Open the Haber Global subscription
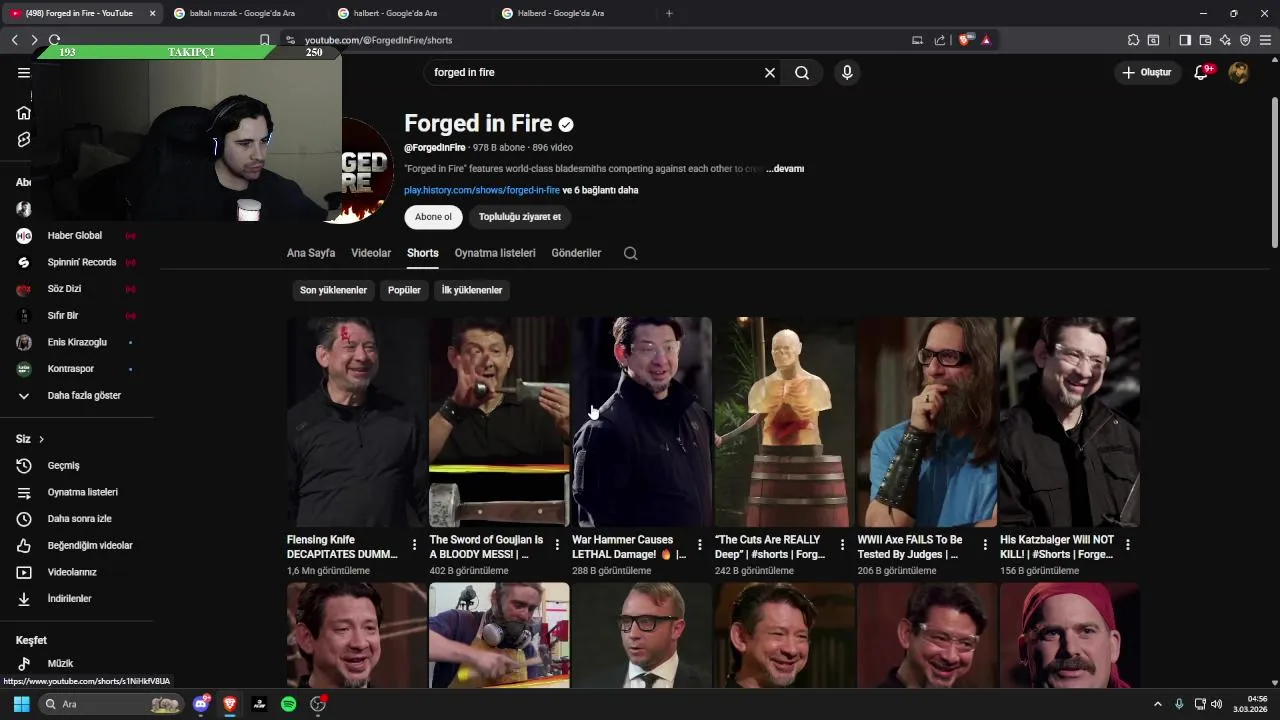The height and width of the screenshot is (720, 1280). [76, 236]
